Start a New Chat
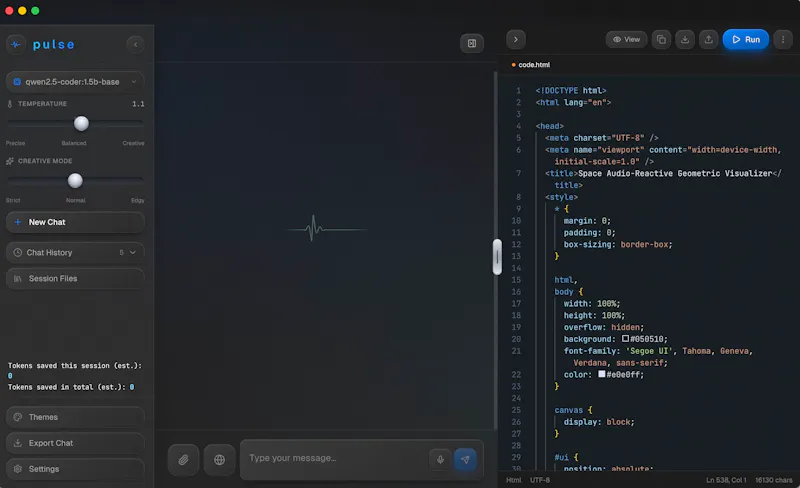The width and height of the screenshot is (800, 488). click(75, 222)
